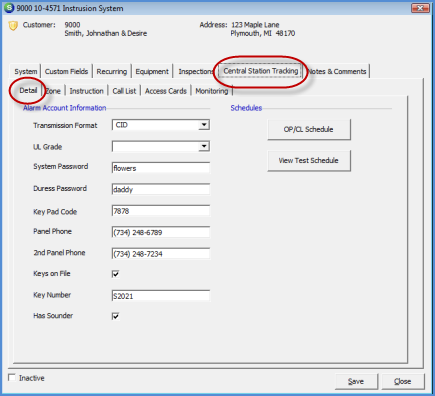
Task: Select the Call List sub-tab
Action: [x=124, y=91]
